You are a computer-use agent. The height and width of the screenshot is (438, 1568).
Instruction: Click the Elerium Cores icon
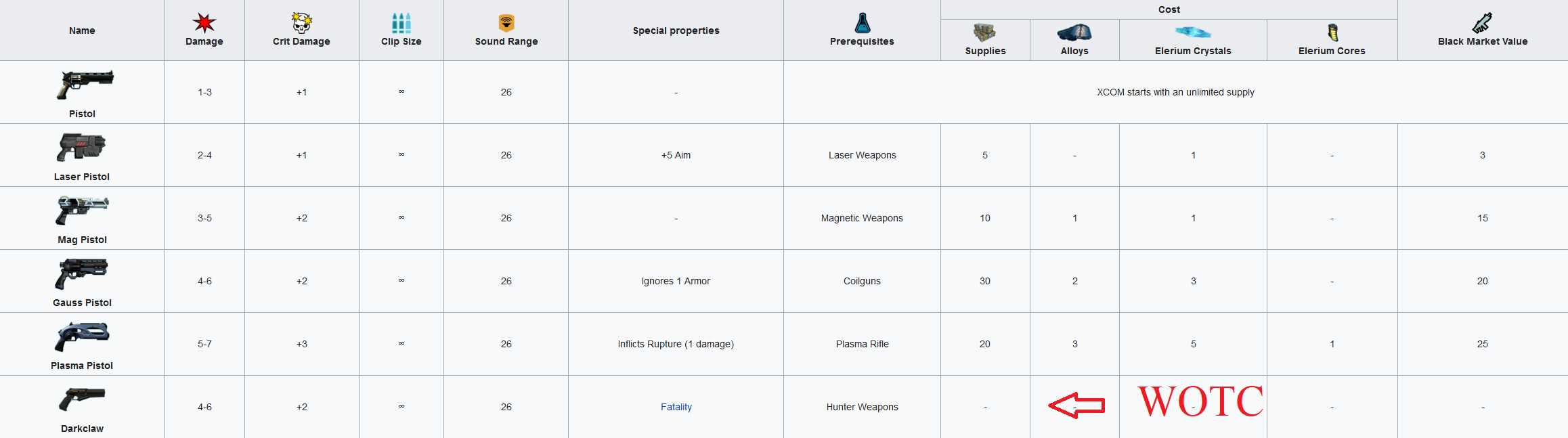click(1332, 32)
